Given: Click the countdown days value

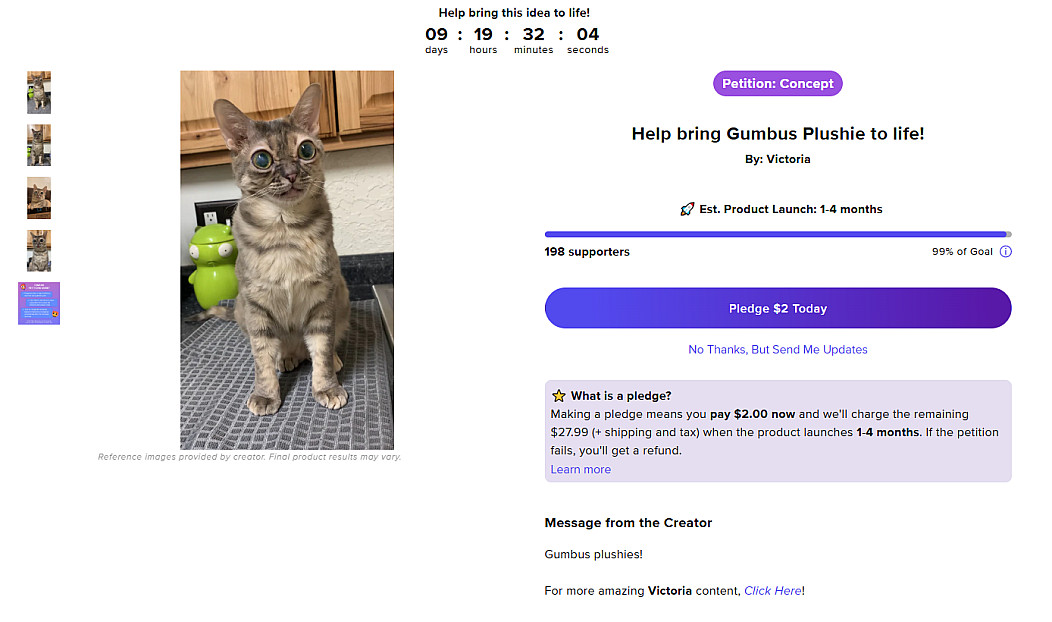Looking at the screenshot, I should pos(436,34).
